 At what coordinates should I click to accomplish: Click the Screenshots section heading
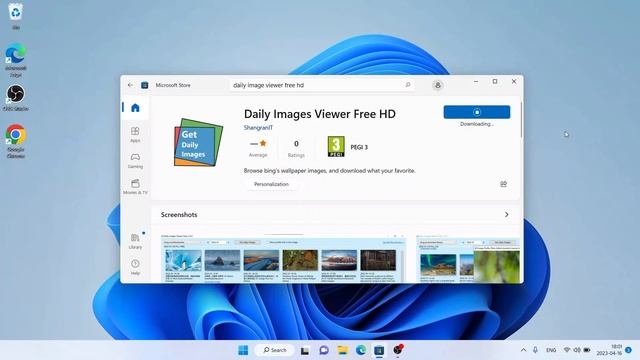[179, 214]
